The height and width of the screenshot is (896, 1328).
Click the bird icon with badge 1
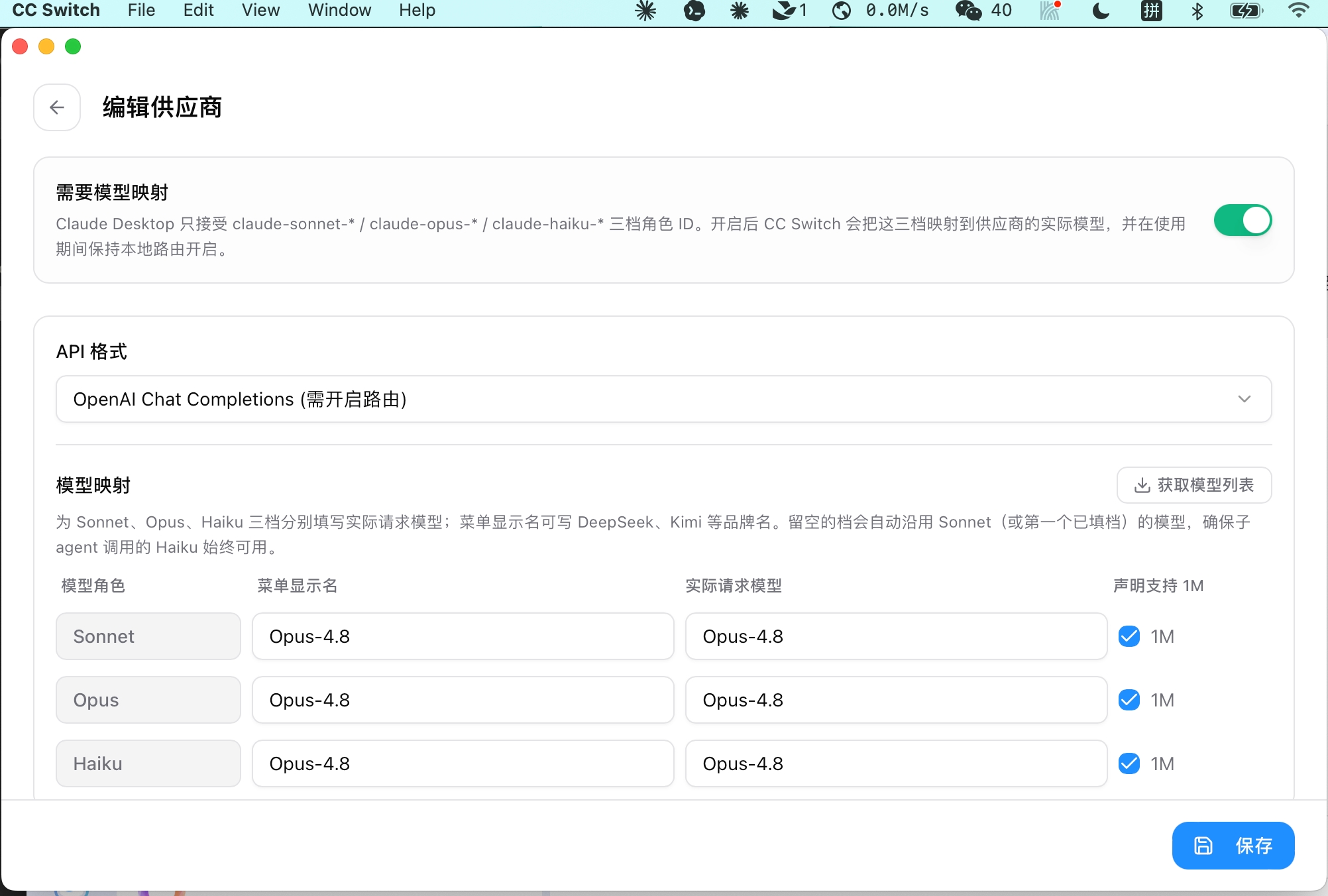[x=790, y=11]
